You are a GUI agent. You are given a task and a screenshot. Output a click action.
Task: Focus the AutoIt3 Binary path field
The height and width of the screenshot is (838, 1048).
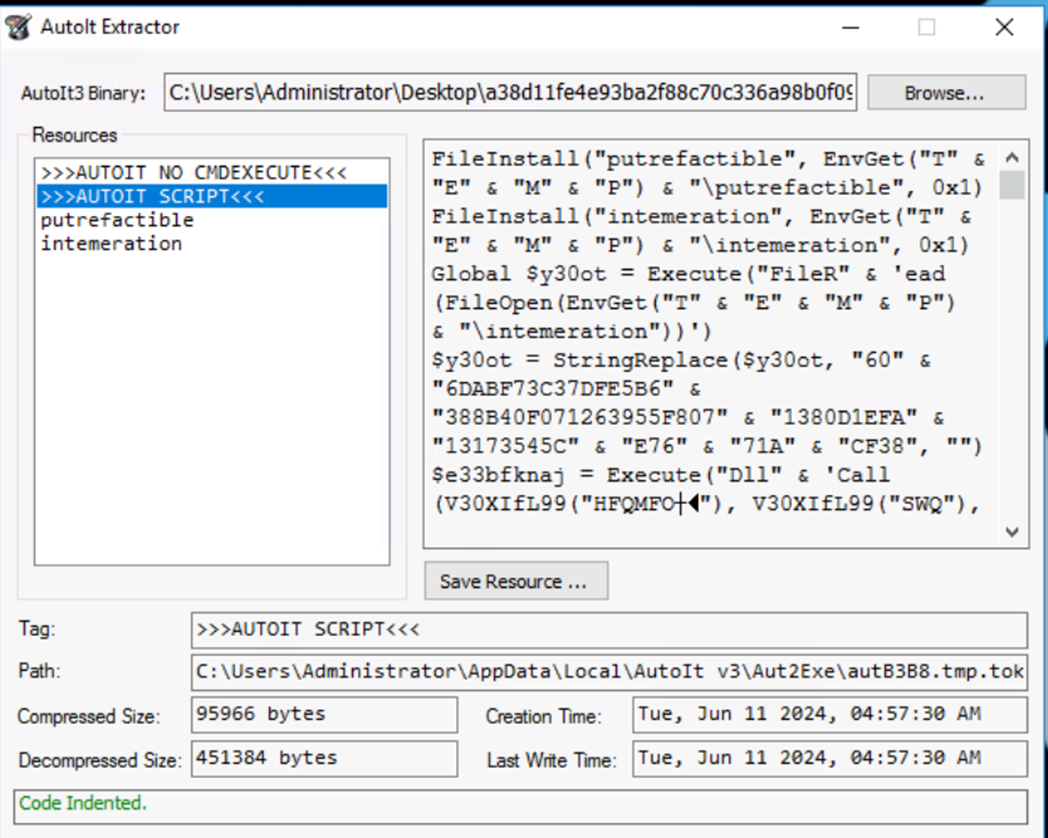point(511,92)
